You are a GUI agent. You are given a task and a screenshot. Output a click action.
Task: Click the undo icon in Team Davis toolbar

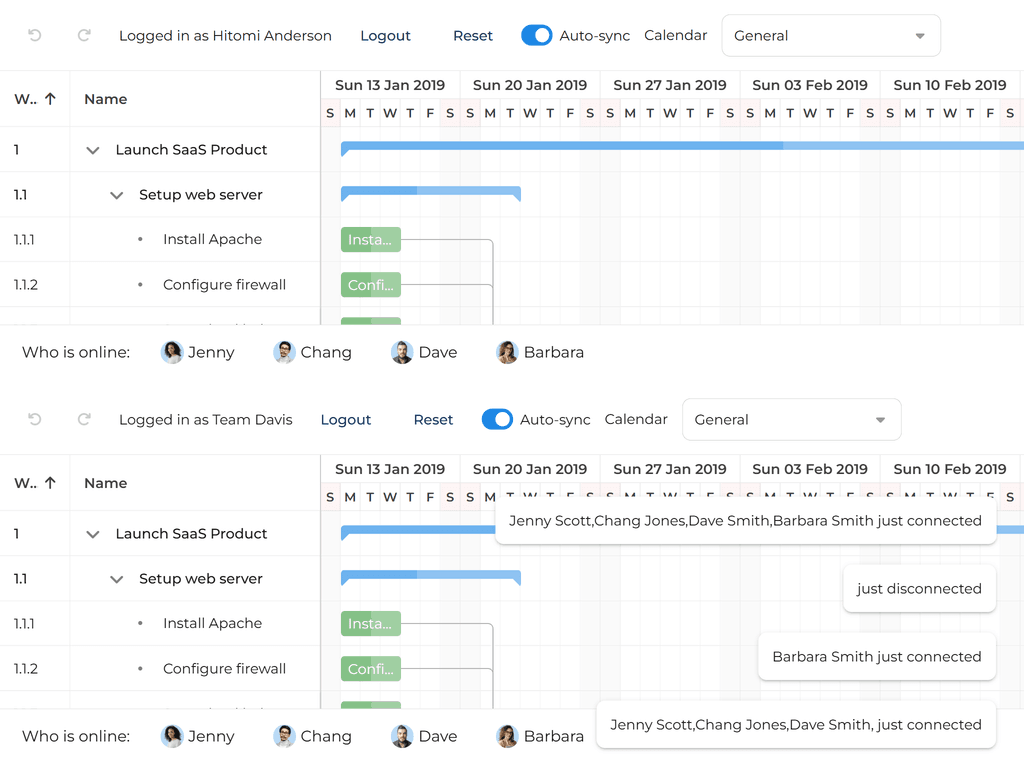(x=37, y=419)
